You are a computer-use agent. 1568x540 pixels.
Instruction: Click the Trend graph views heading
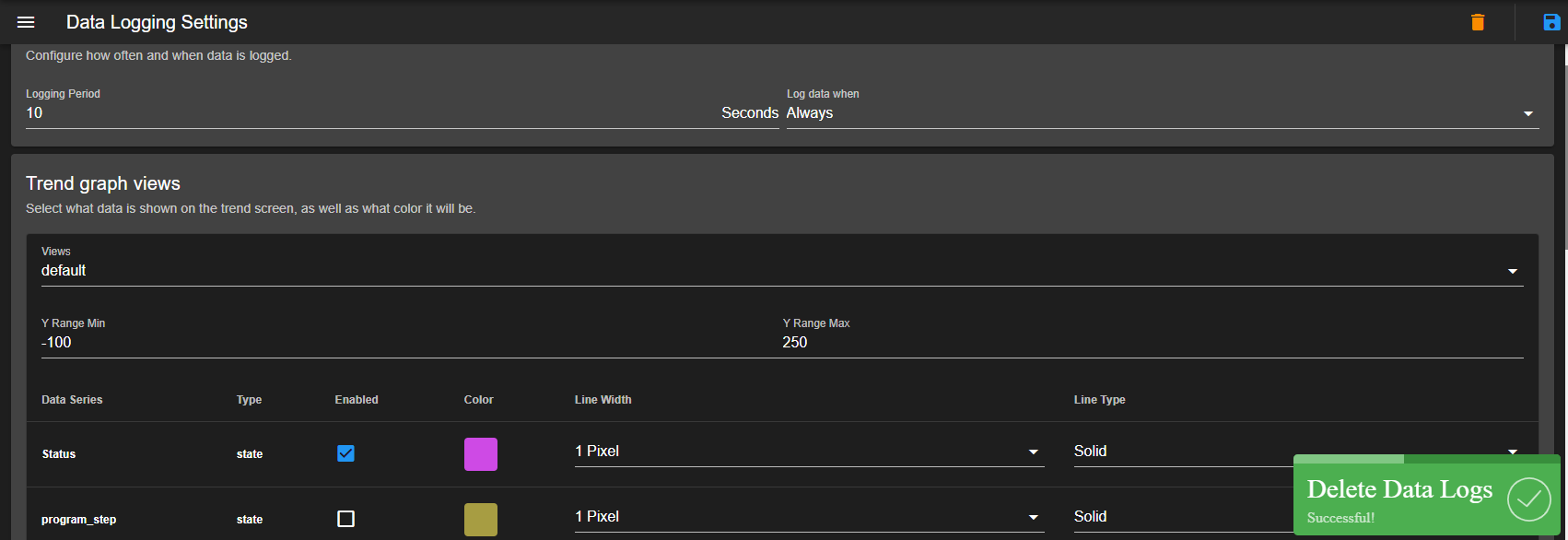(x=103, y=183)
